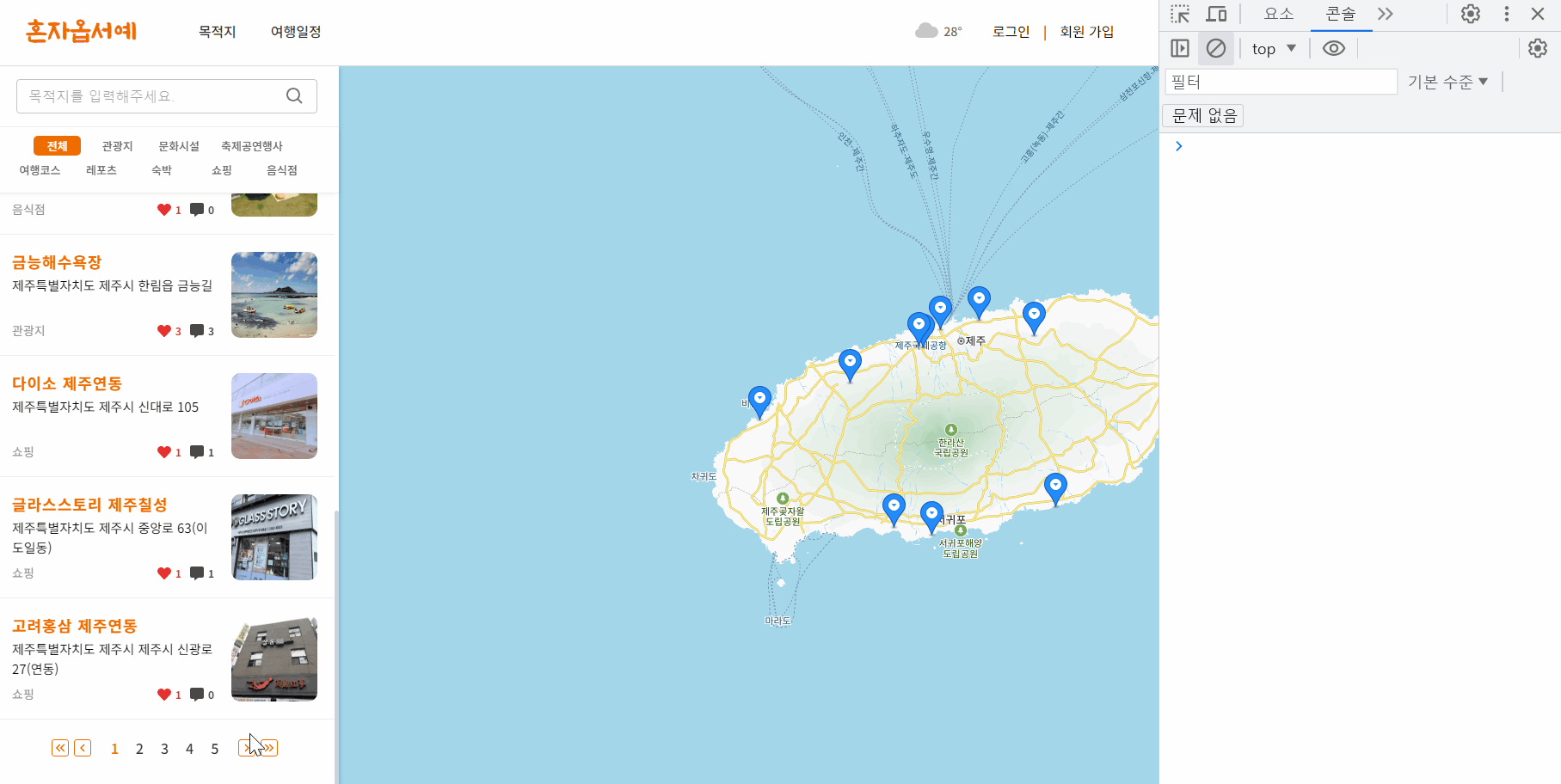
Task: Select the 음식점 category filter
Action: [282, 170]
